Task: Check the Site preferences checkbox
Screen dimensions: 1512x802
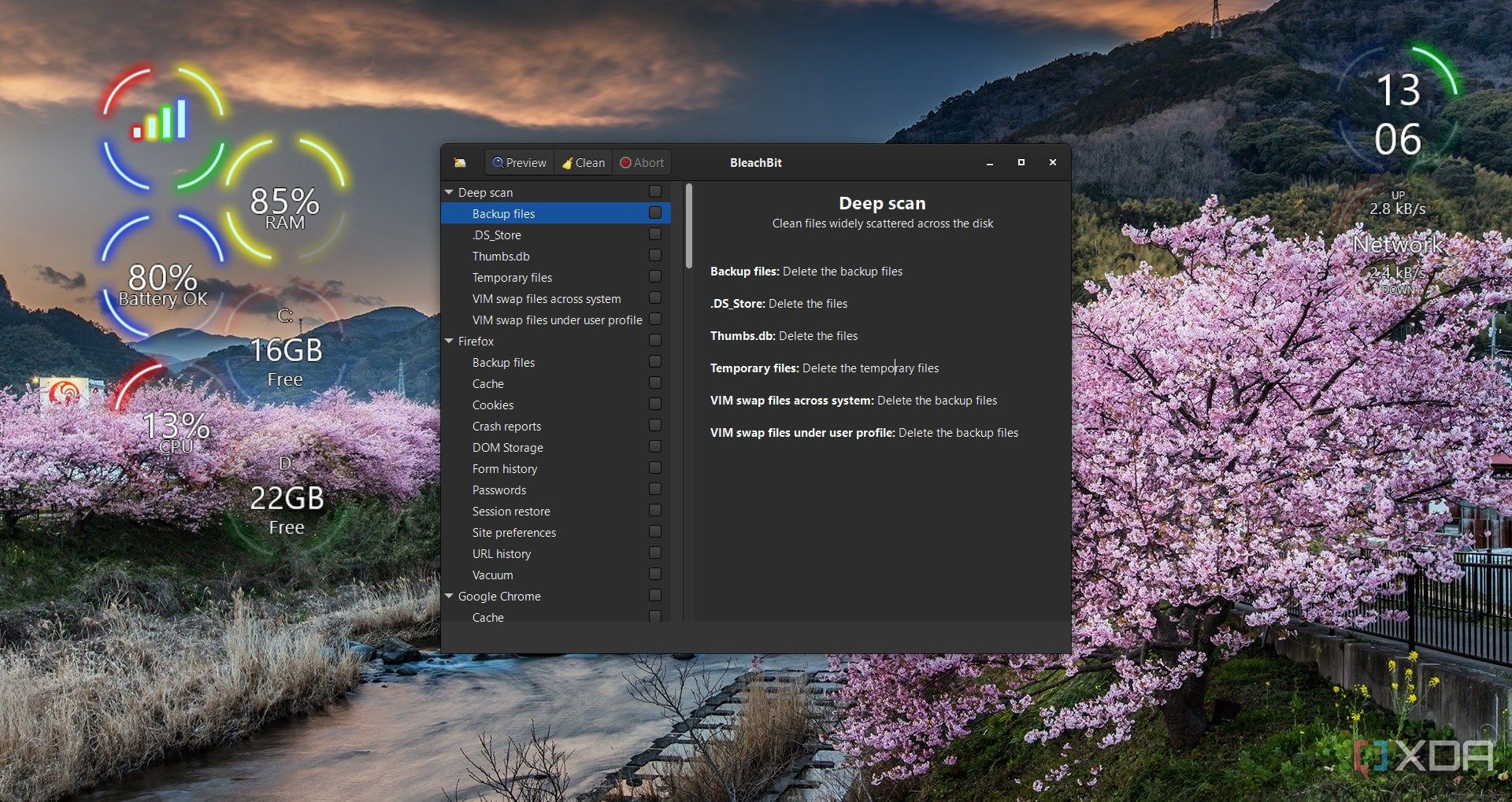Action: tap(654, 531)
